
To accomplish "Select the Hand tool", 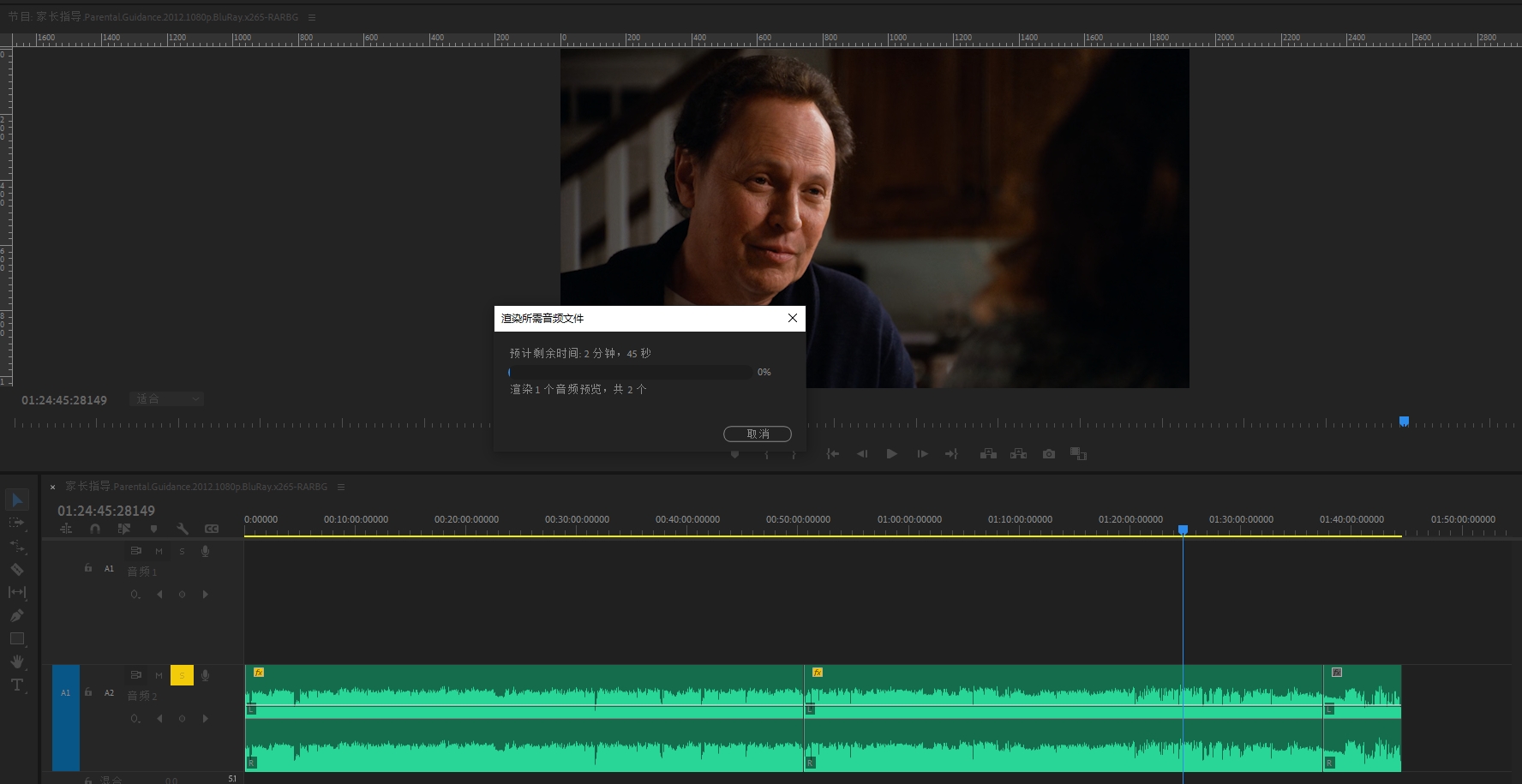I will coord(17,661).
